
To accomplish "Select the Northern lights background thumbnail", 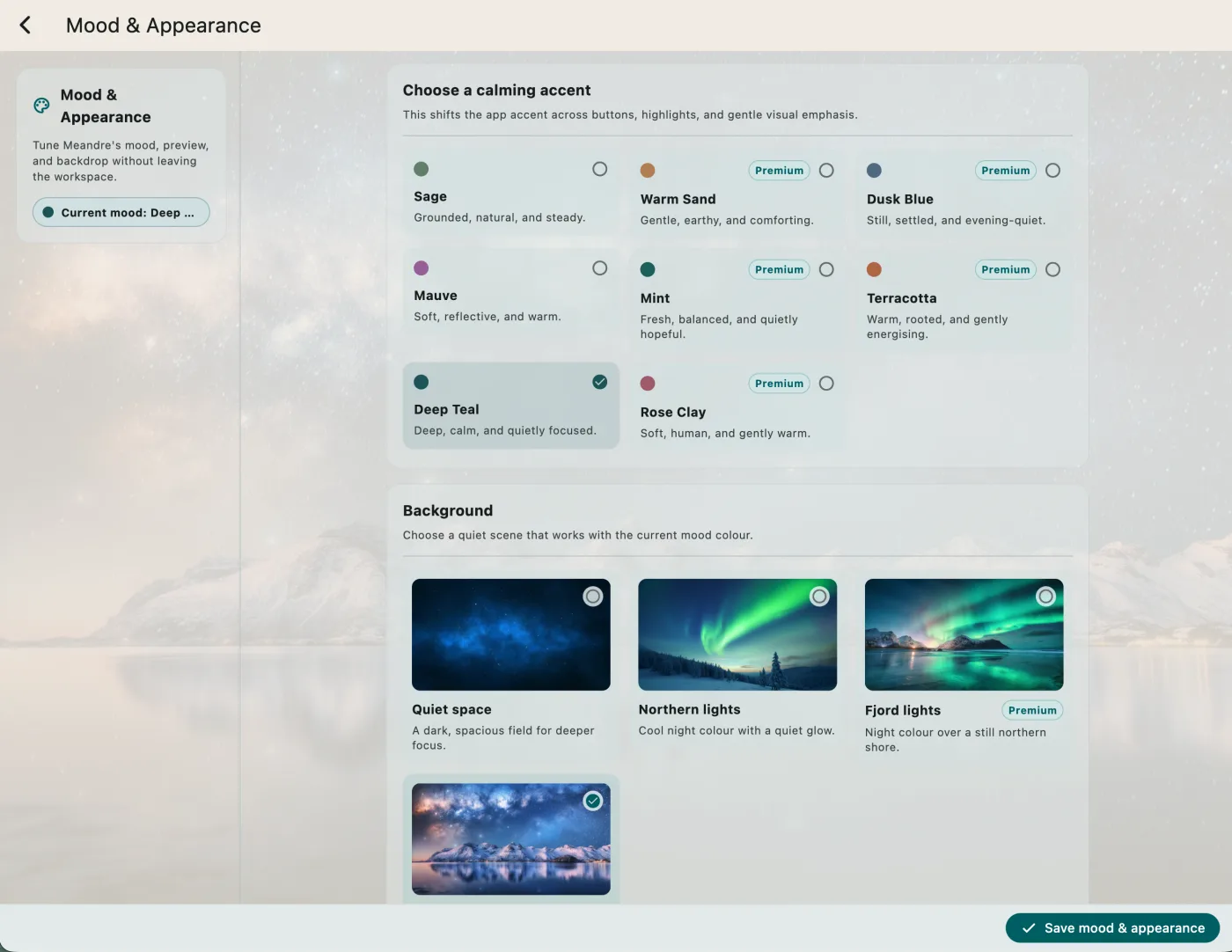I will tap(737, 634).
